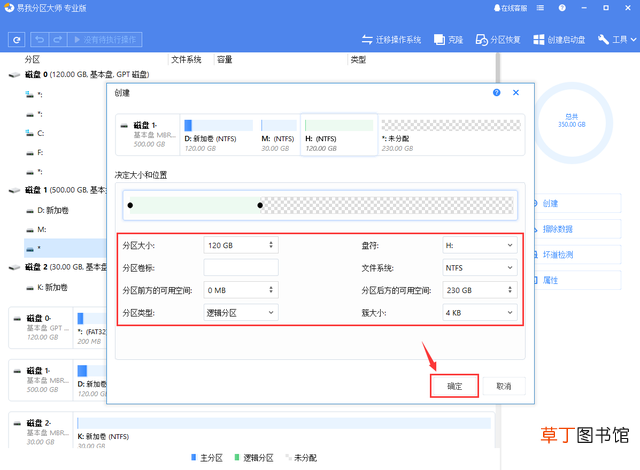Select D: 新加卷 partition block in dialog
The image size is (640, 470).
pyautogui.click(x=219, y=135)
